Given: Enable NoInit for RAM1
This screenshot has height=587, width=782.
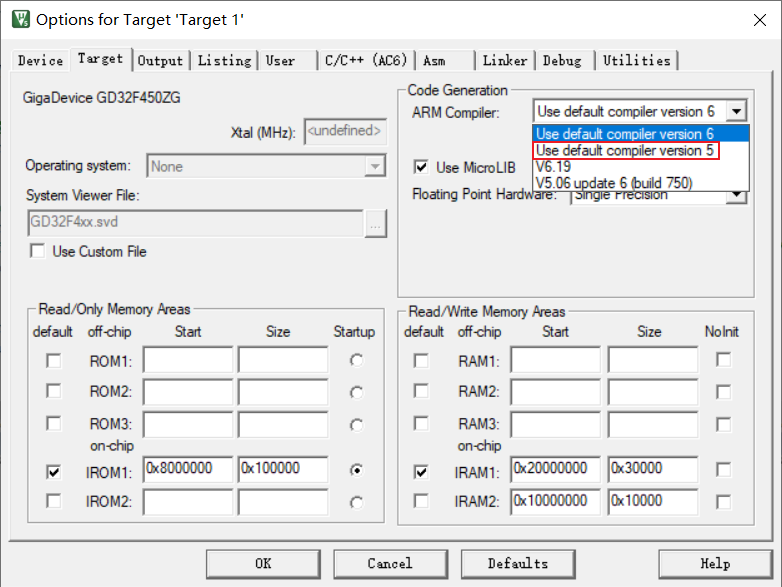Looking at the screenshot, I should (723, 359).
